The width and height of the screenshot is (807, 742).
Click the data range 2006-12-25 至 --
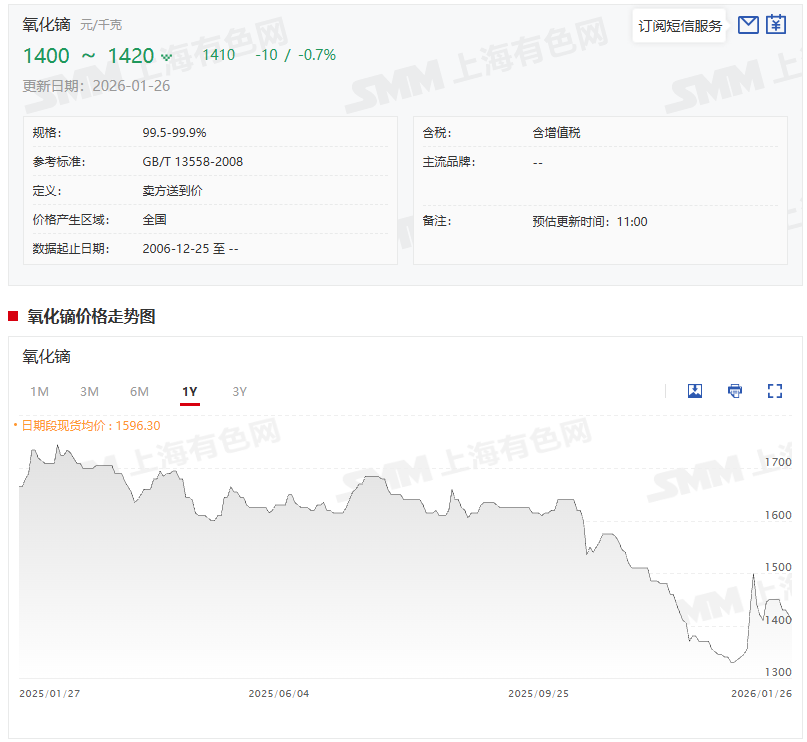(x=190, y=249)
